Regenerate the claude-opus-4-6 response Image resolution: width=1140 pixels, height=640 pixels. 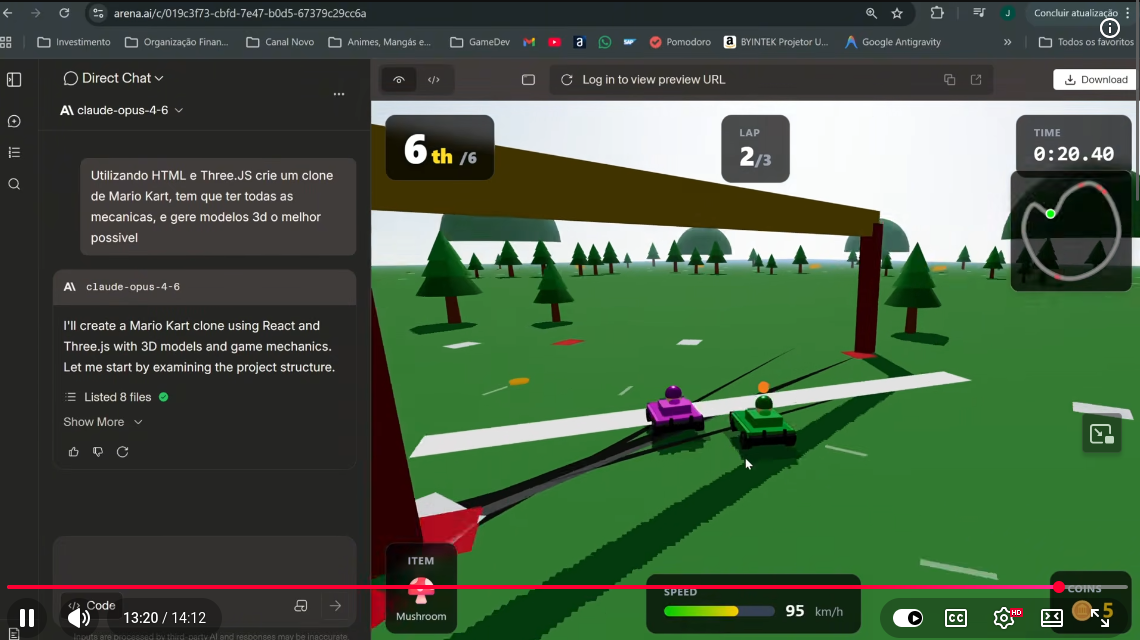click(x=123, y=452)
